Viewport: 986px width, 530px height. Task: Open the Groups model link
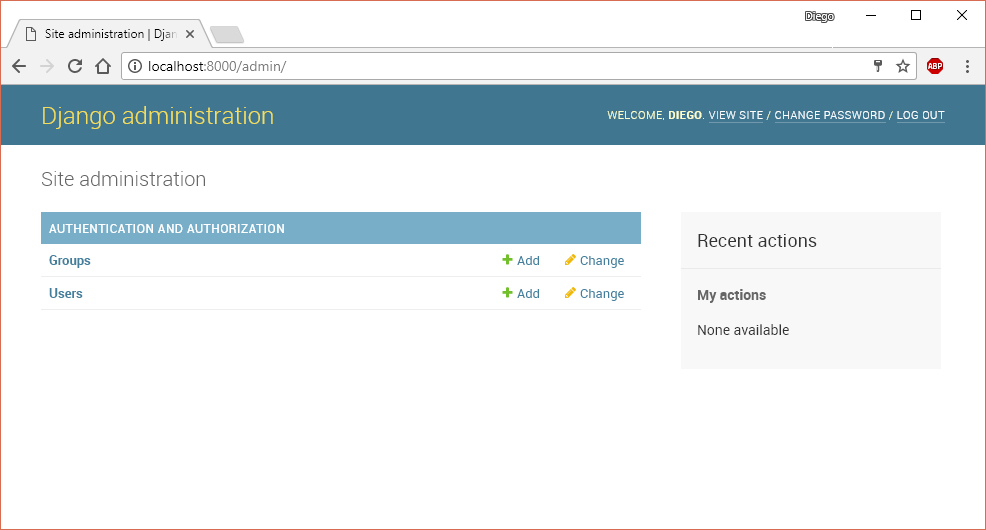tap(70, 260)
